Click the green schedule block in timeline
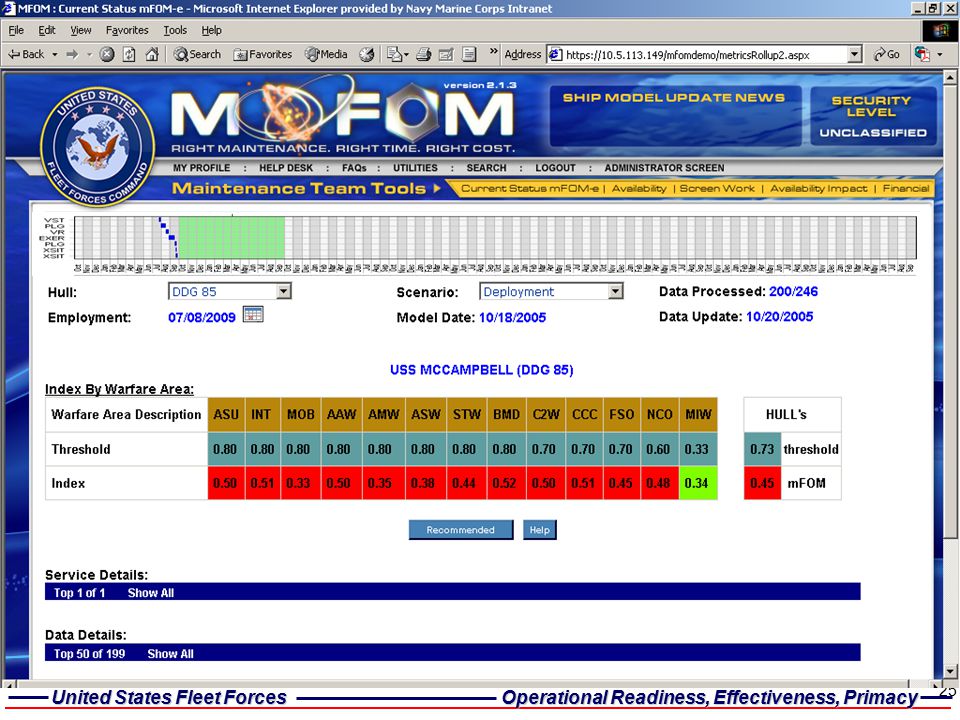Screen dimensions: 960x720 pyautogui.click(x=231, y=237)
